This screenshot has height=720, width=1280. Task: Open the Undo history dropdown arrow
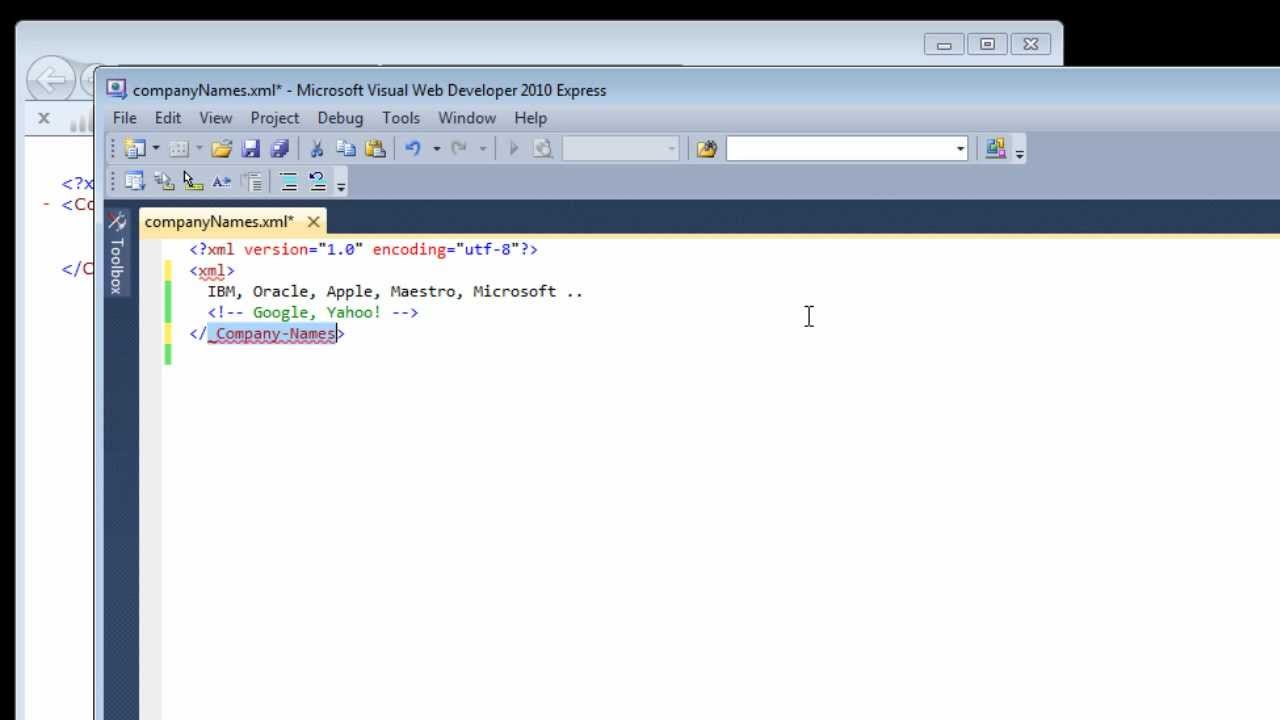coord(436,149)
